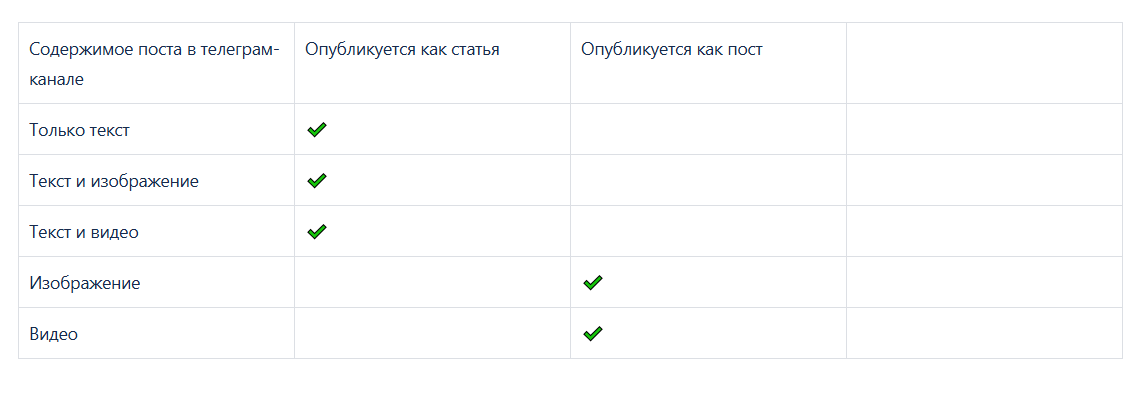
Task: Click the Видео row label
Action: (53, 334)
